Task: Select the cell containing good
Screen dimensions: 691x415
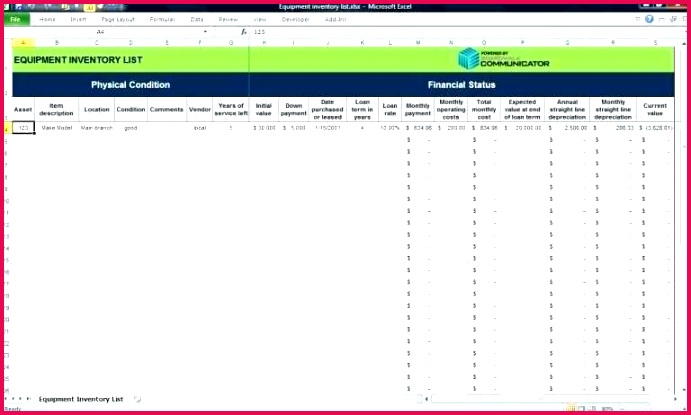Action: (131, 128)
